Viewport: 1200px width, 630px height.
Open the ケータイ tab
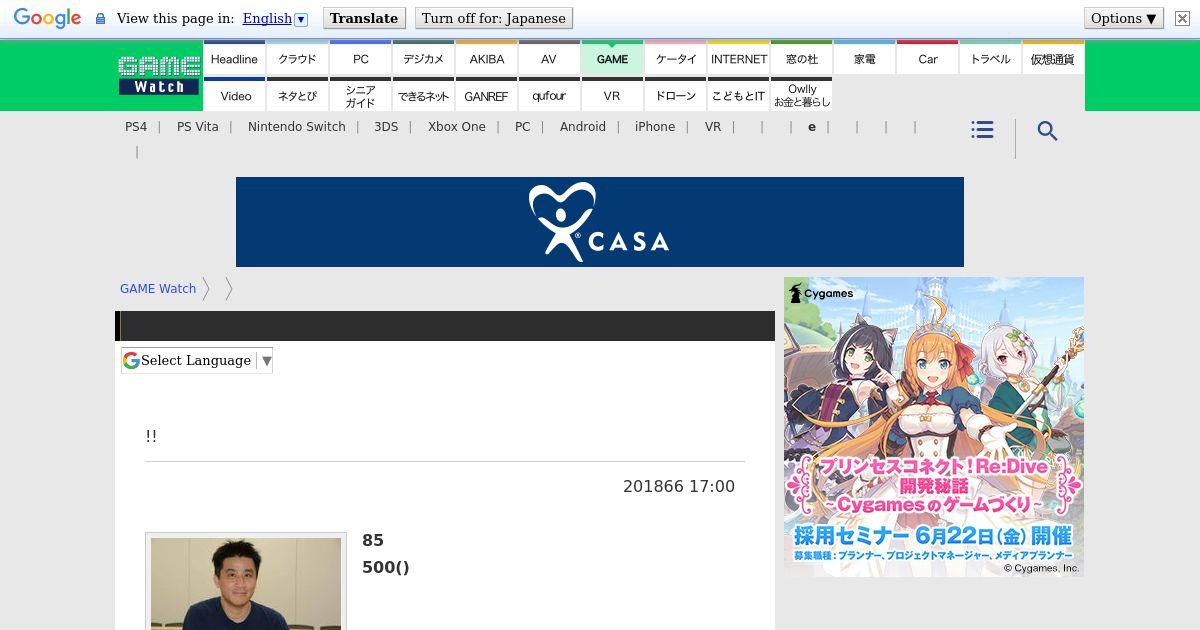676,59
